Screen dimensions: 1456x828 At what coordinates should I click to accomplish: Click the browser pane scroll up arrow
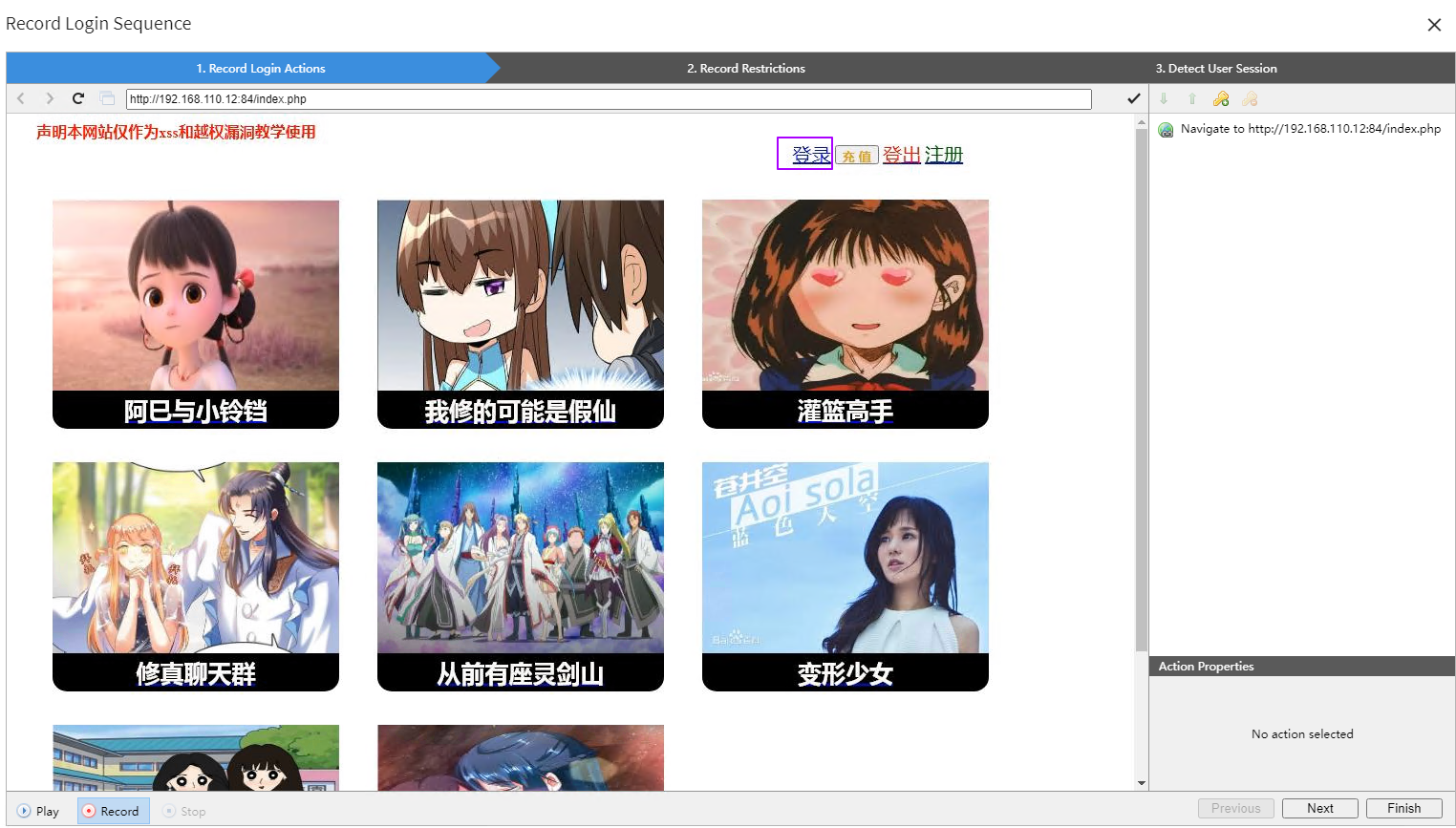[x=1142, y=122]
